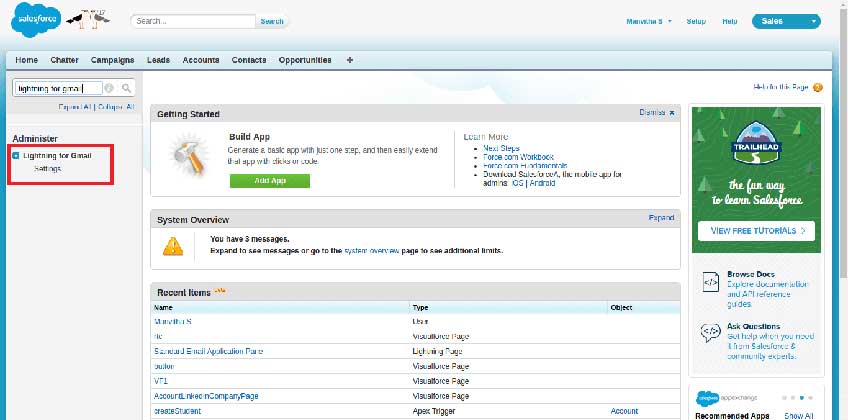
Task: Open the Help link in header
Action: point(730,21)
